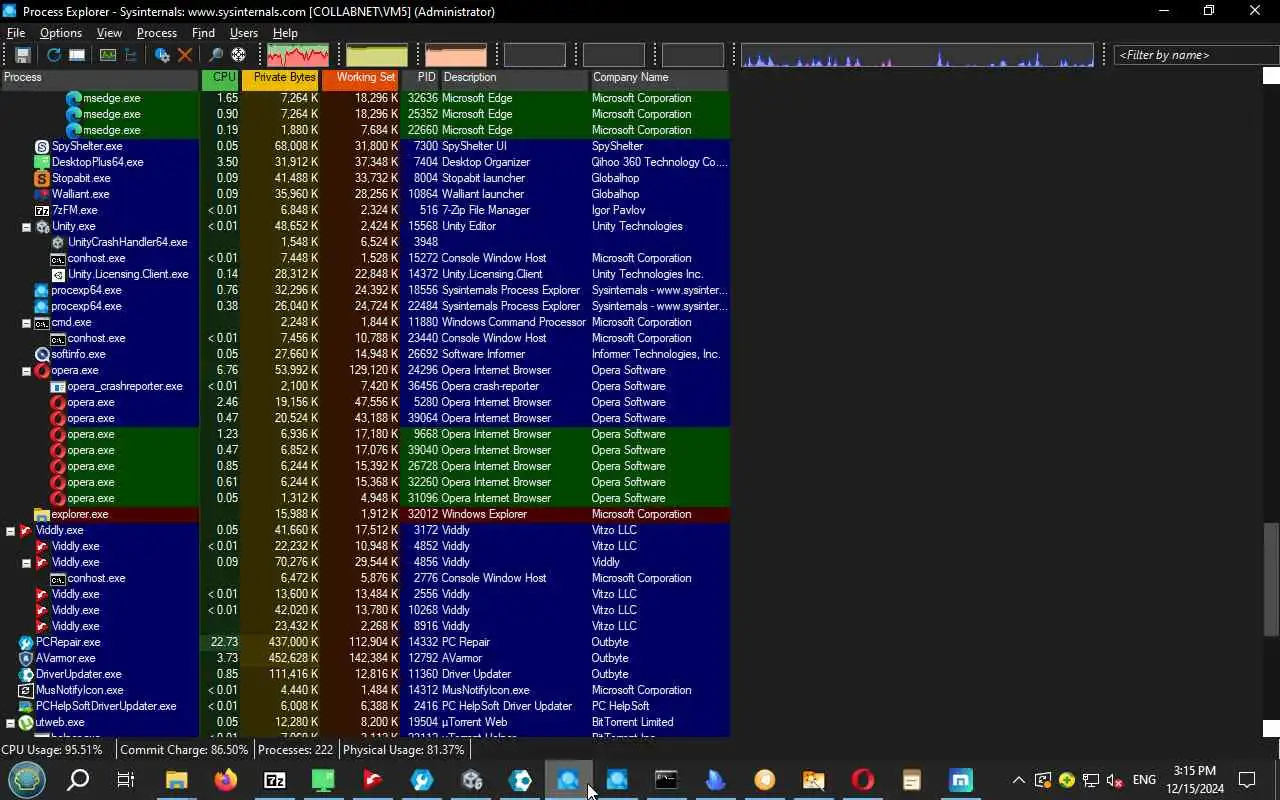Image resolution: width=1280 pixels, height=800 pixels.
Task: Click the DesktopPlus64.exe process icon
Action: (42, 162)
